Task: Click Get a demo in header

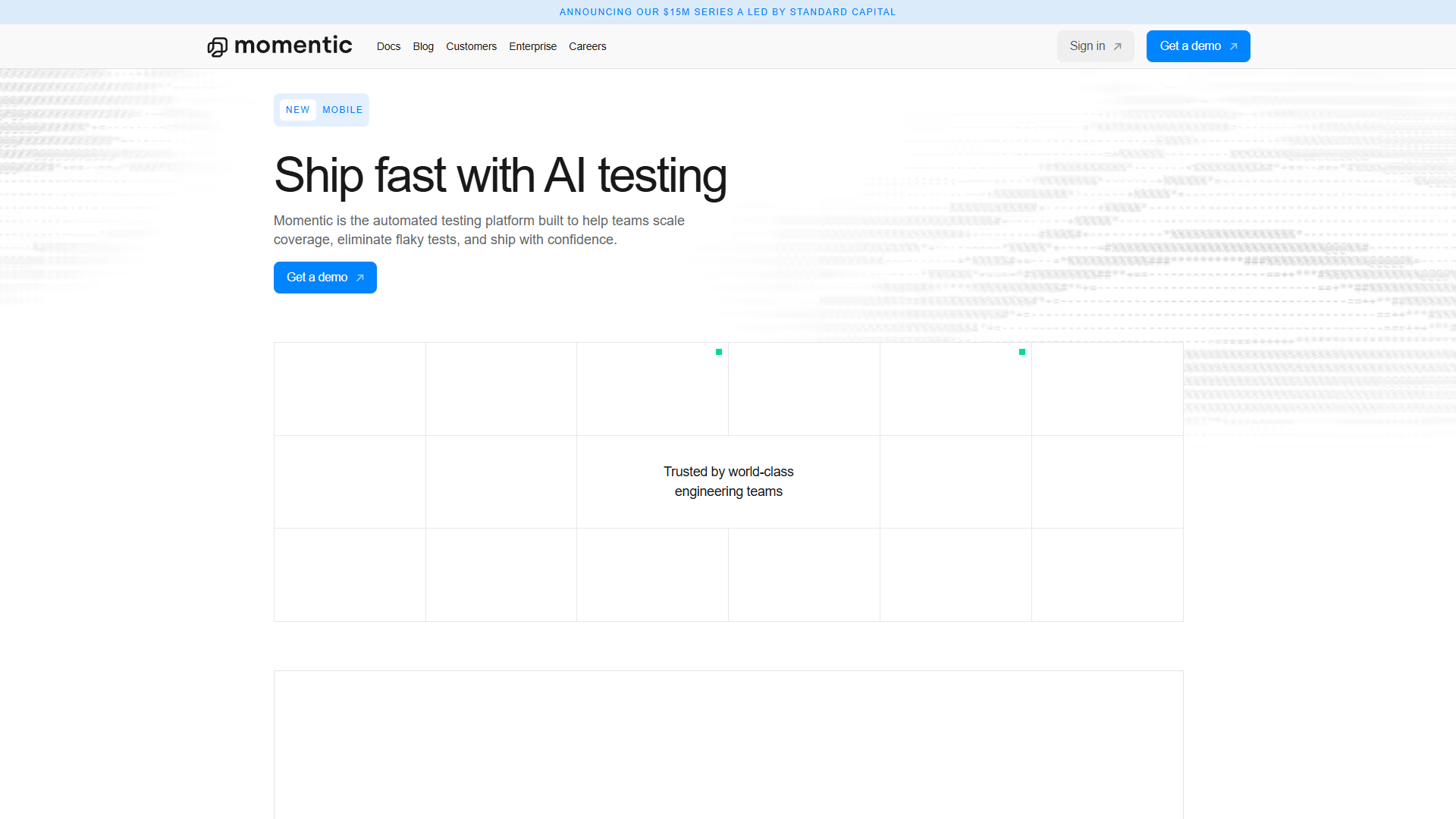Action: (x=1198, y=46)
